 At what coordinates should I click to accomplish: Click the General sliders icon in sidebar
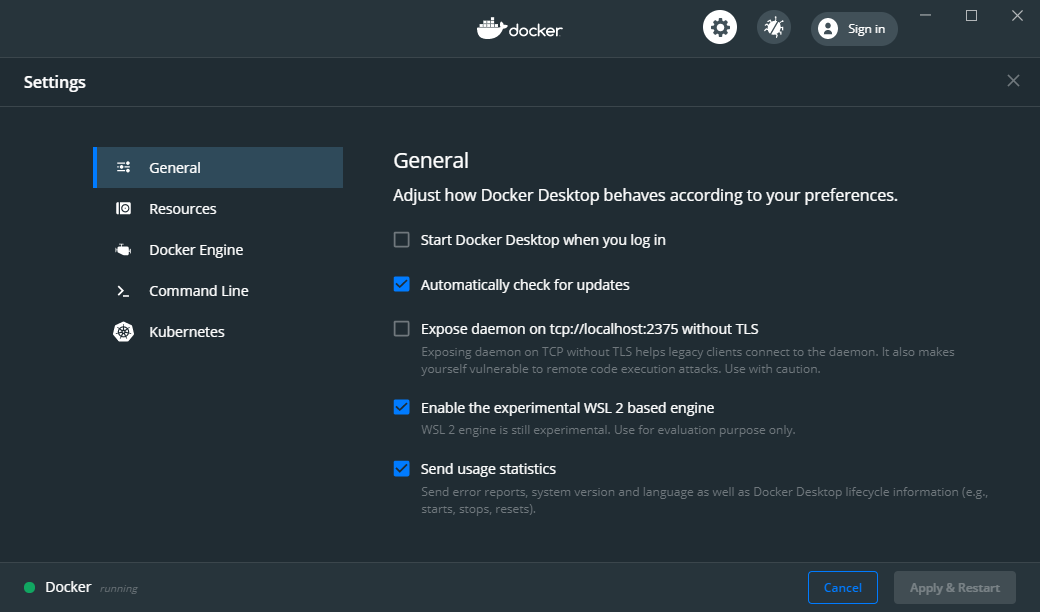click(x=124, y=167)
